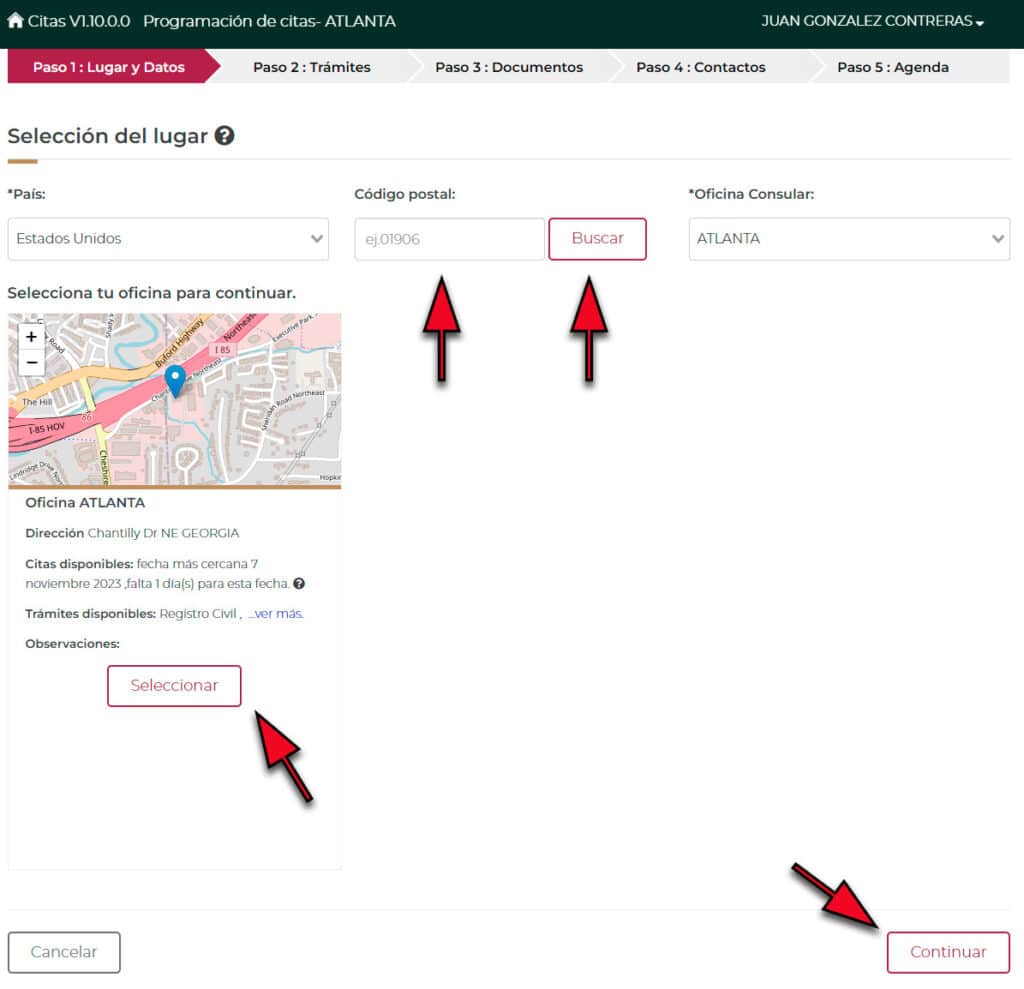Focus the Código postal input field
The width and height of the screenshot is (1024, 989).
[x=449, y=239]
